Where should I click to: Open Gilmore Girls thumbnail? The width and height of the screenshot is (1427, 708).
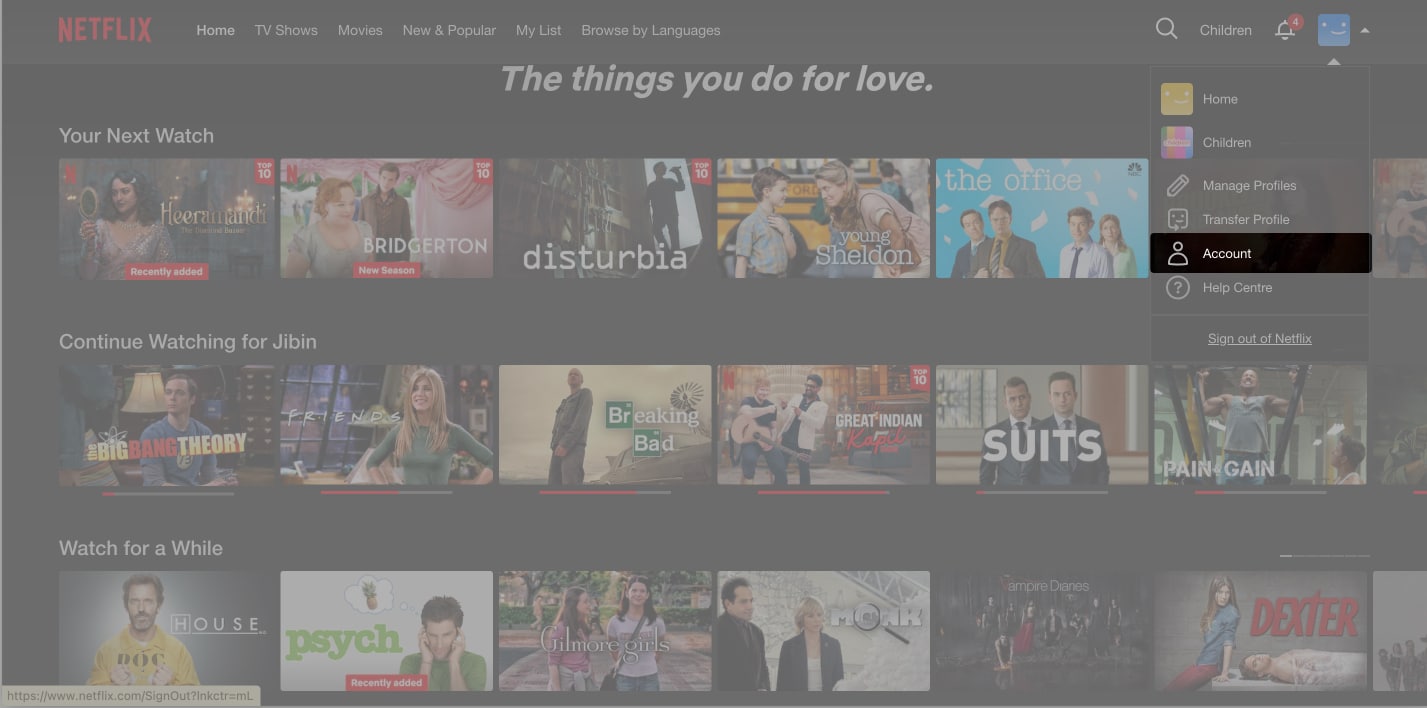point(605,631)
